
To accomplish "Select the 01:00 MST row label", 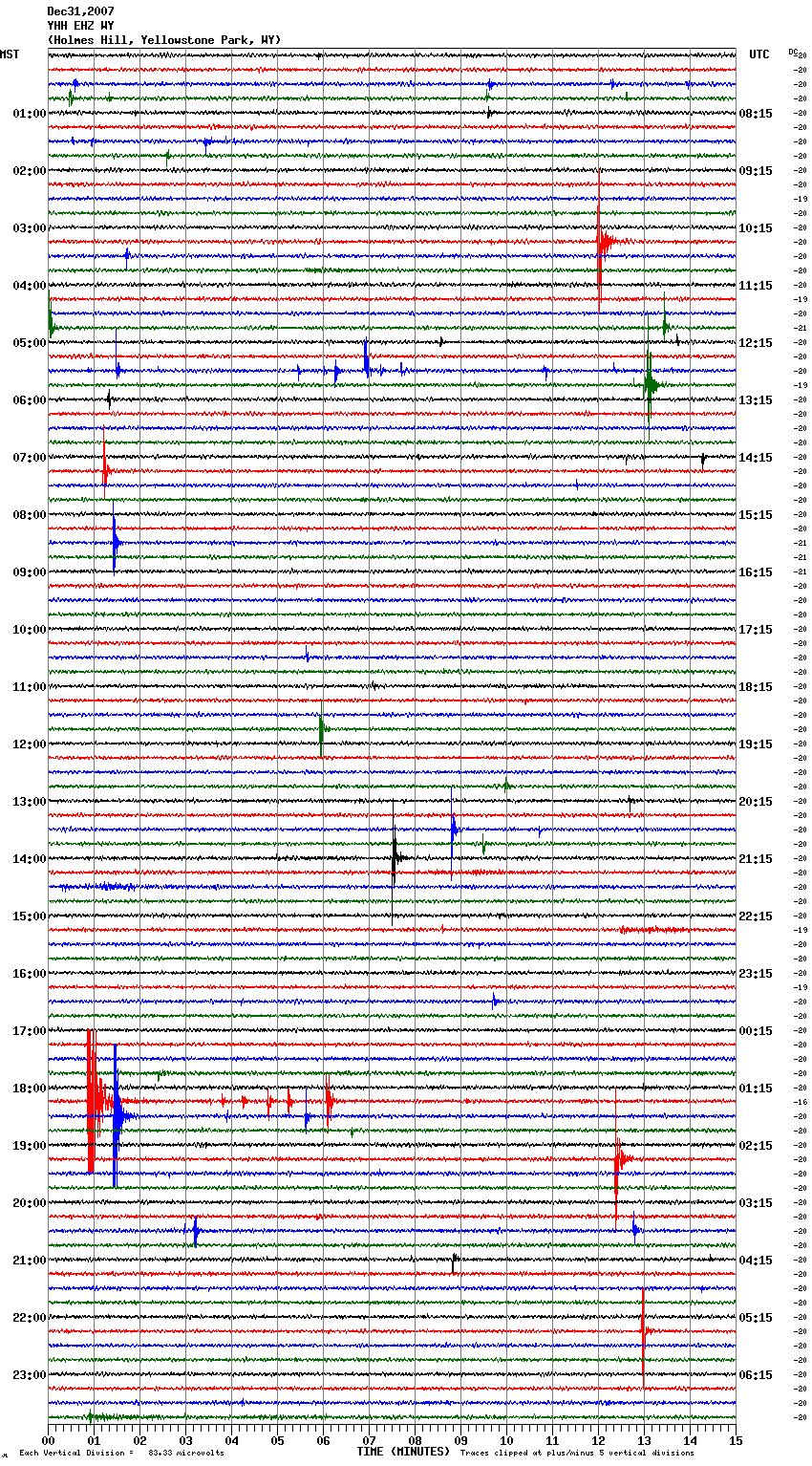I will (x=30, y=114).
